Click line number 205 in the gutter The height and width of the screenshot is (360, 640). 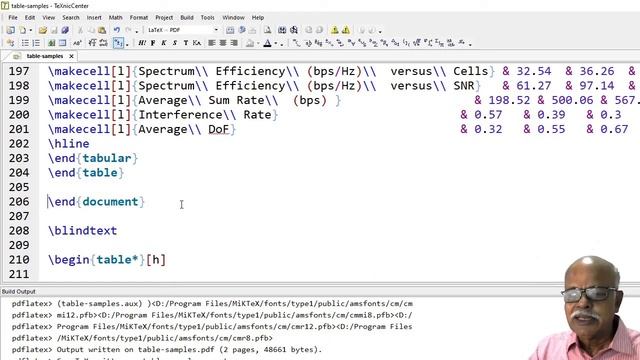(19, 187)
